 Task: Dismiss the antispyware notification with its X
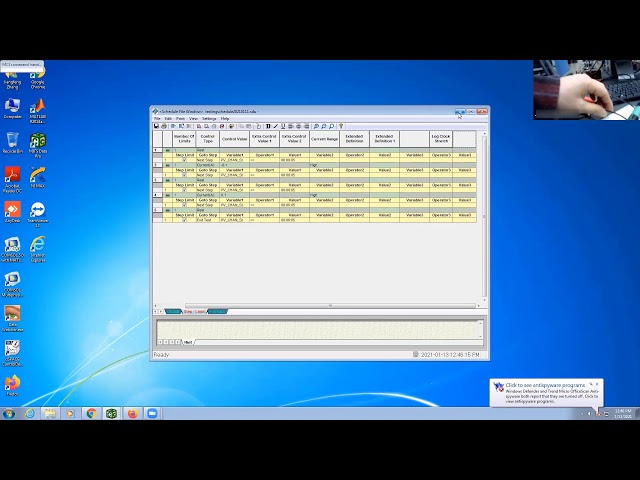(x=597, y=384)
